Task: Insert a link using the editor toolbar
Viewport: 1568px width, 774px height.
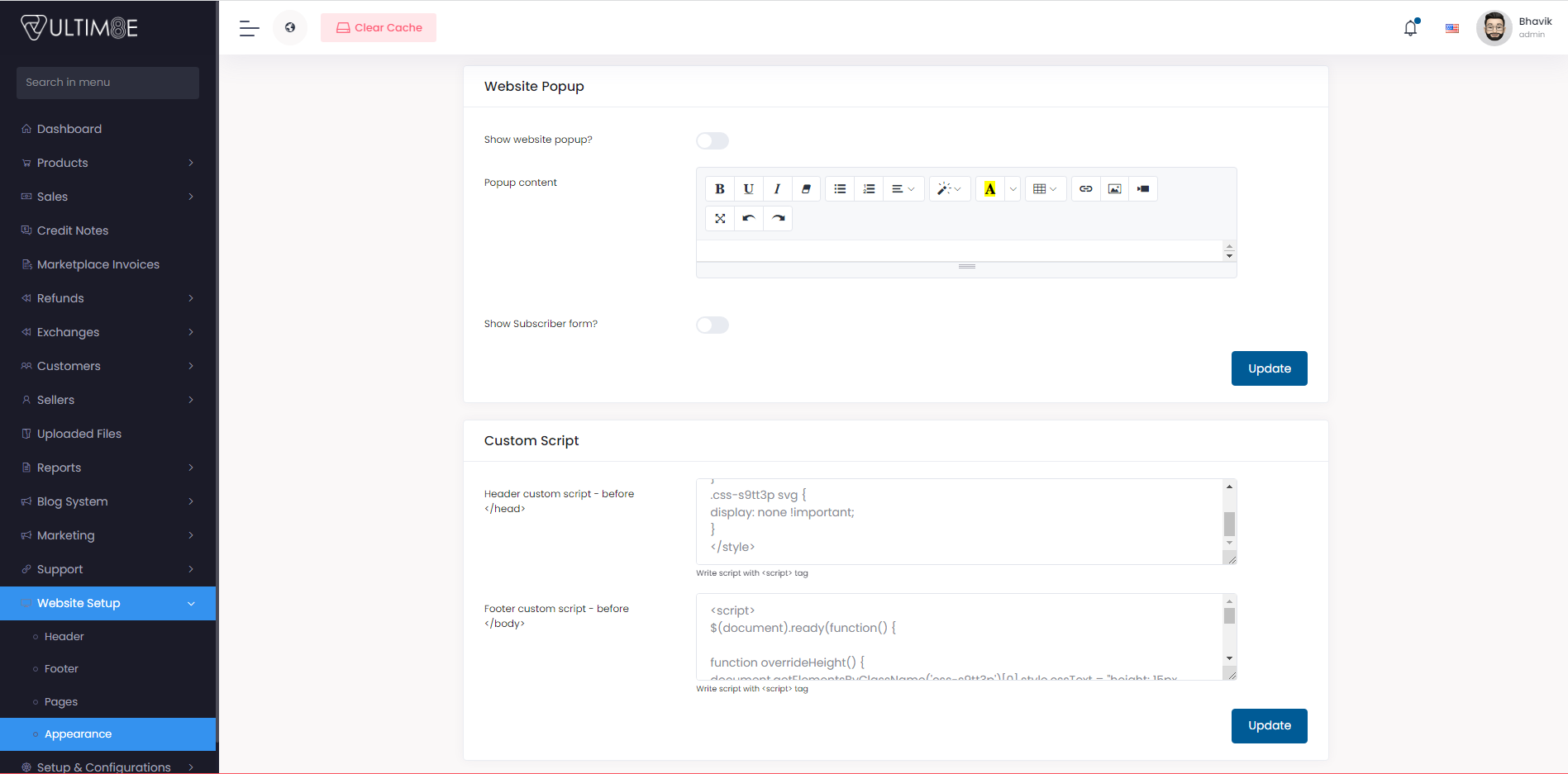Action: [x=1085, y=188]
